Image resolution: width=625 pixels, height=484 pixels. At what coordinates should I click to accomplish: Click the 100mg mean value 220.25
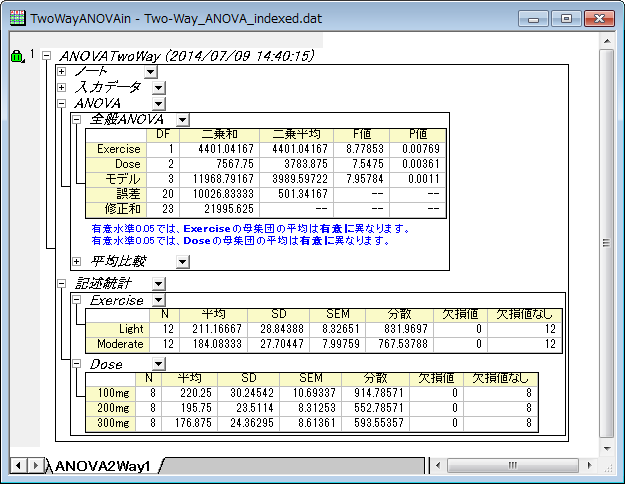point(196,393)
